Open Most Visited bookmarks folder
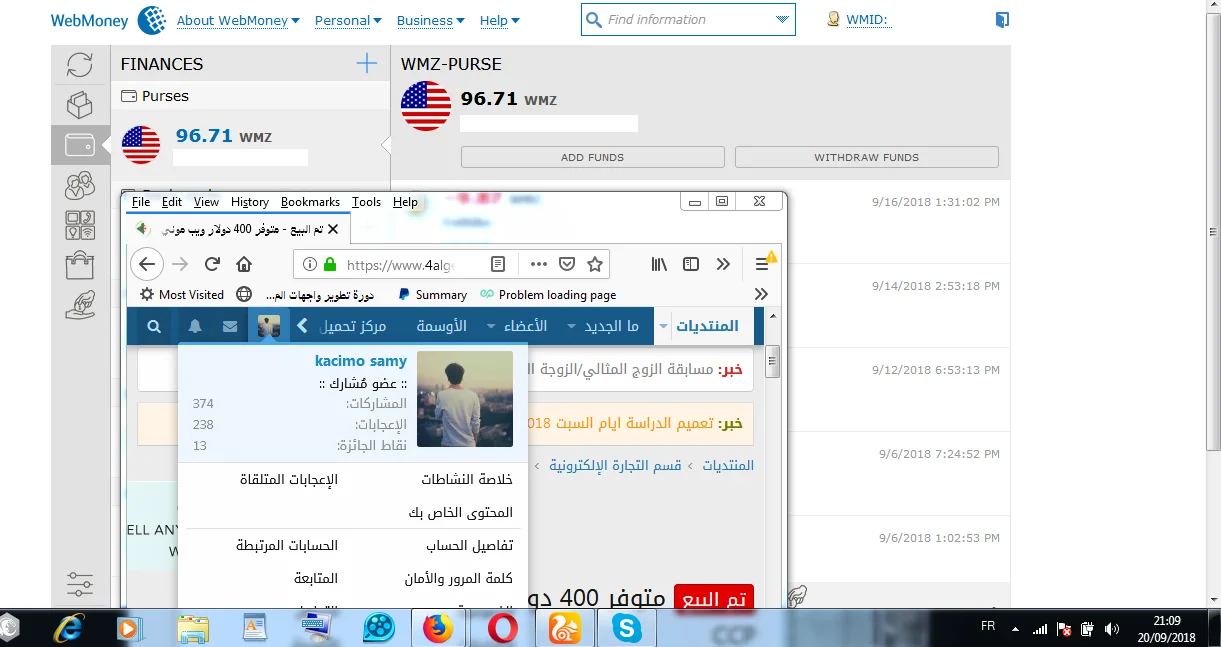This screenshot has height=647, width=1221. coord(182,295)
